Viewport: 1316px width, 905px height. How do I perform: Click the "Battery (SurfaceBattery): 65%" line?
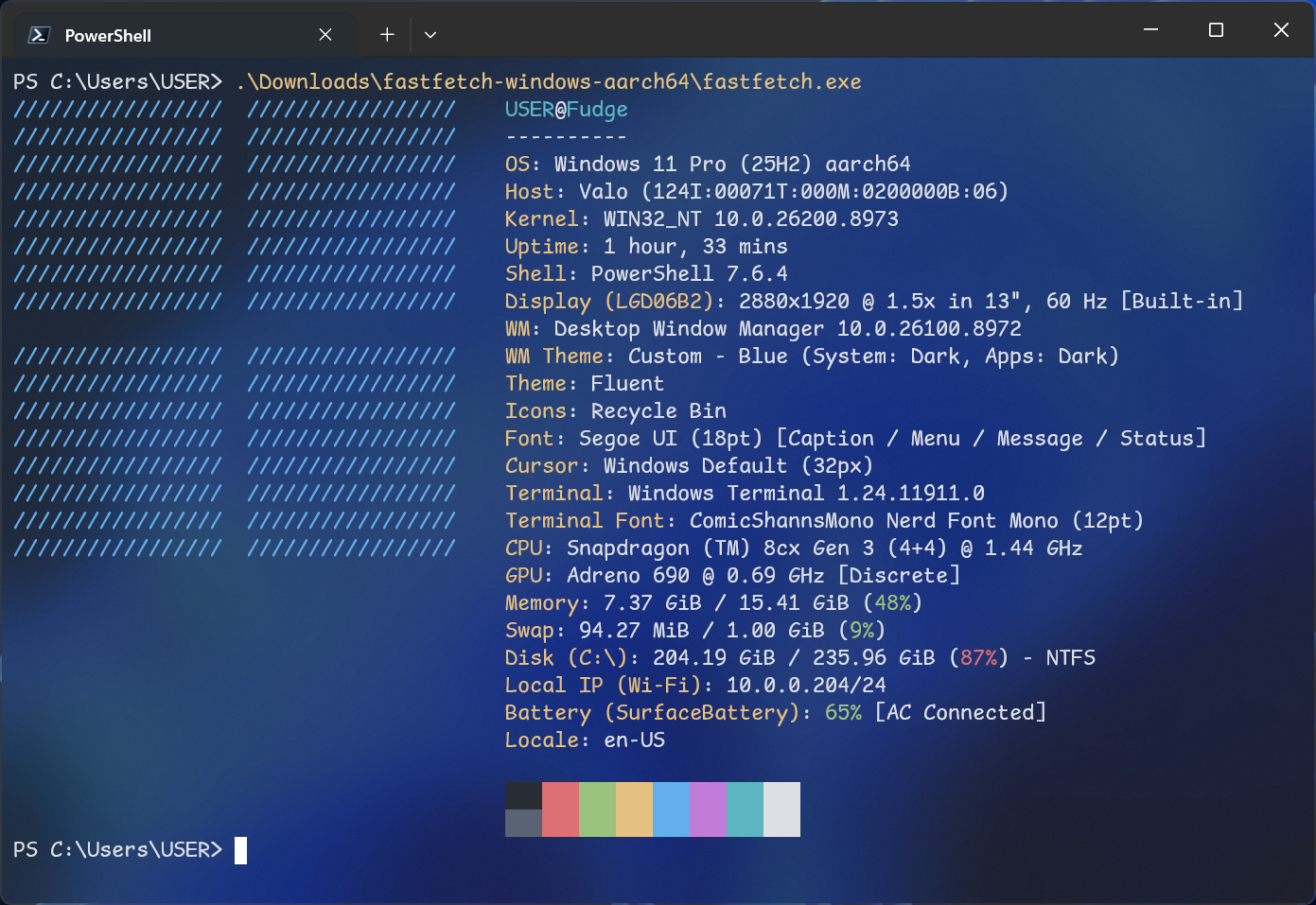pos(776,713)
